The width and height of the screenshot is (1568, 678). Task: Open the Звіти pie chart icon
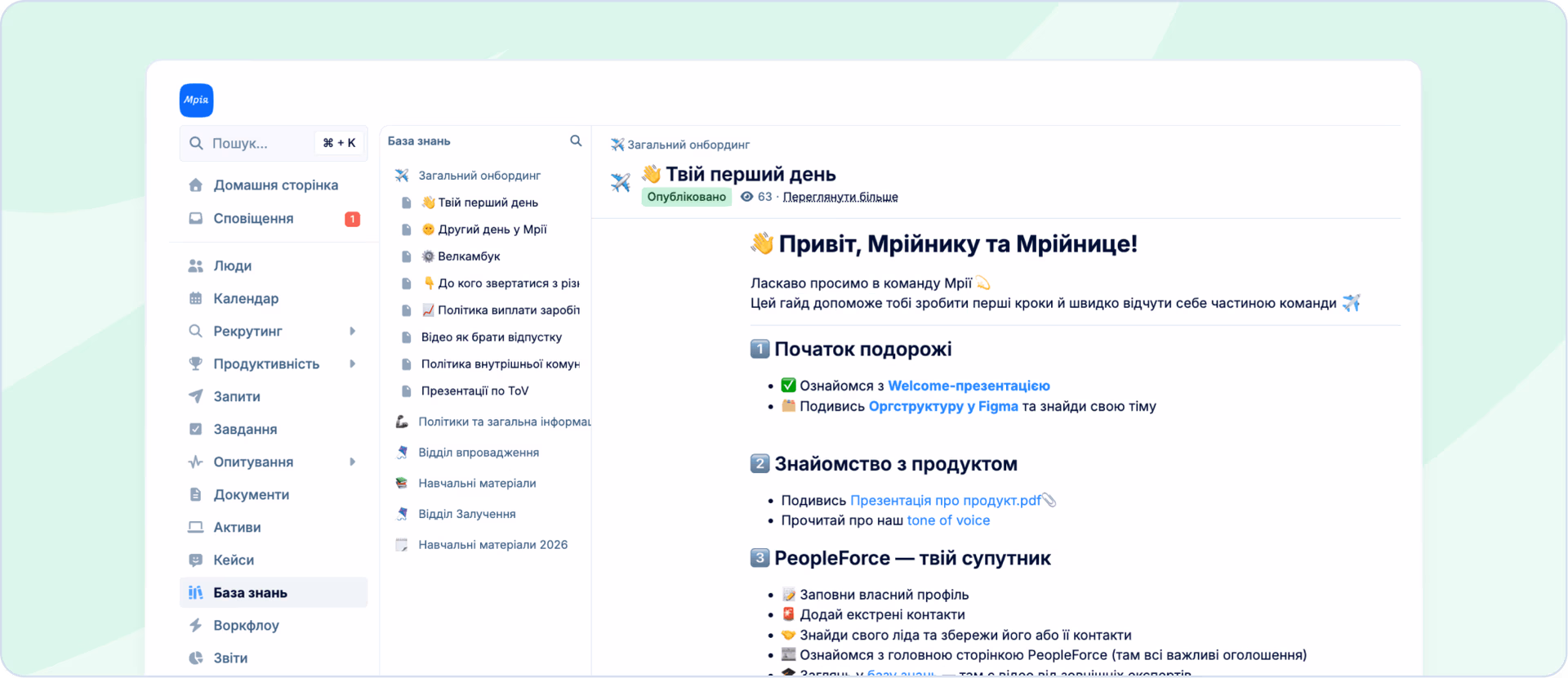click(195, 658)
